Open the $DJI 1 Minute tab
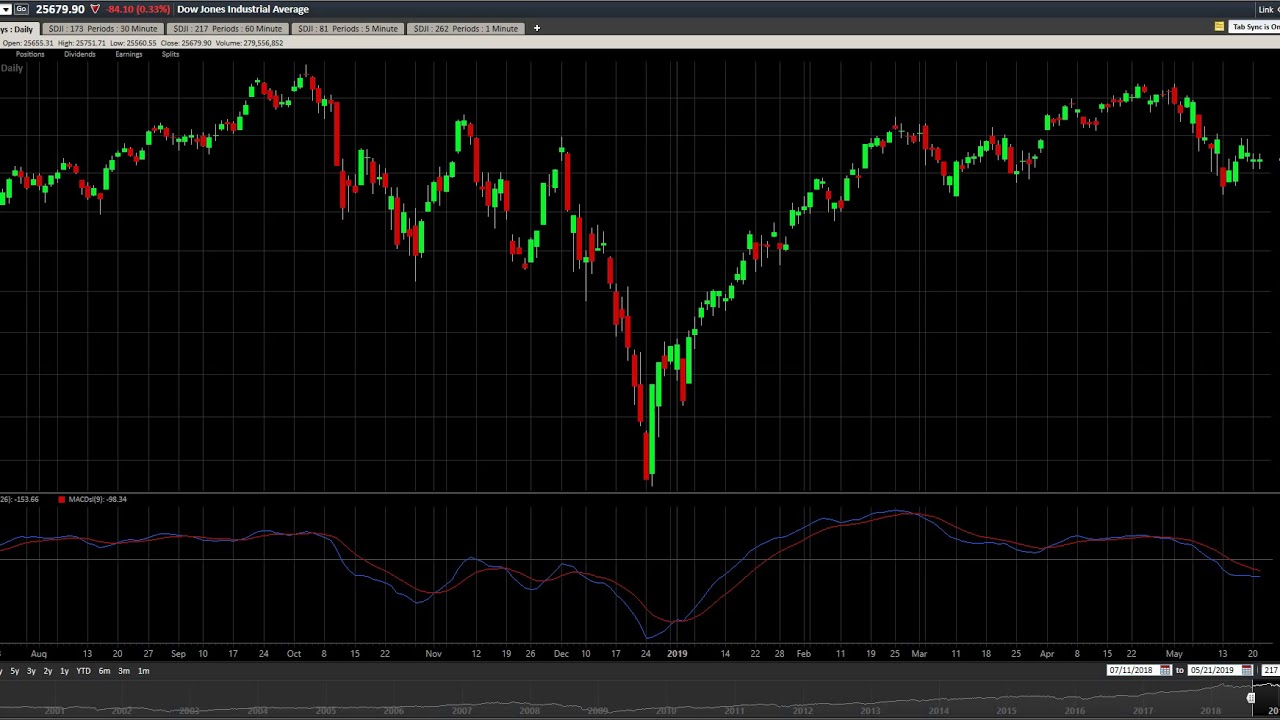 (x=465, y=29)
